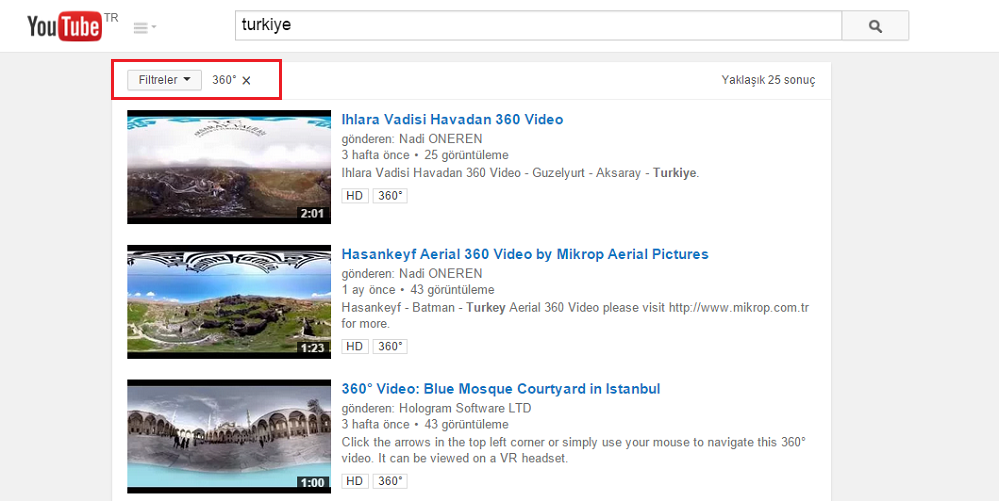Click the search box containing turkiye
This screenshot has height=501, width=999.
click(538, 25)
